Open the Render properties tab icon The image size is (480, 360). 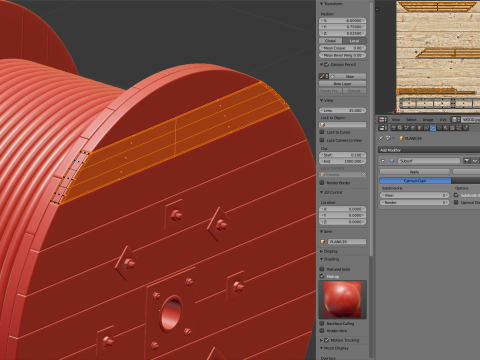tap(394, 128)
